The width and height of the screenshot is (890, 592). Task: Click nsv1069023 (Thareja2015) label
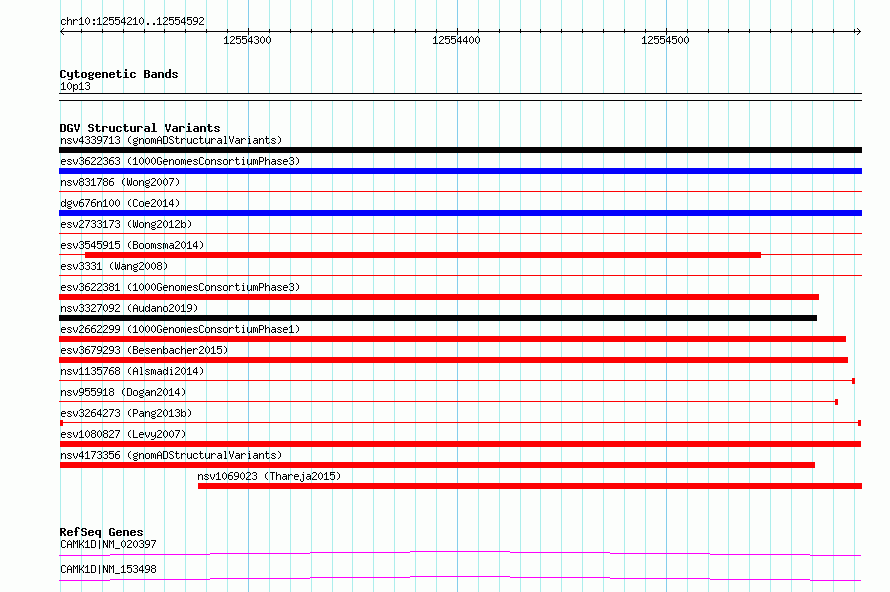pyautogui.click(x=269, y=476)
